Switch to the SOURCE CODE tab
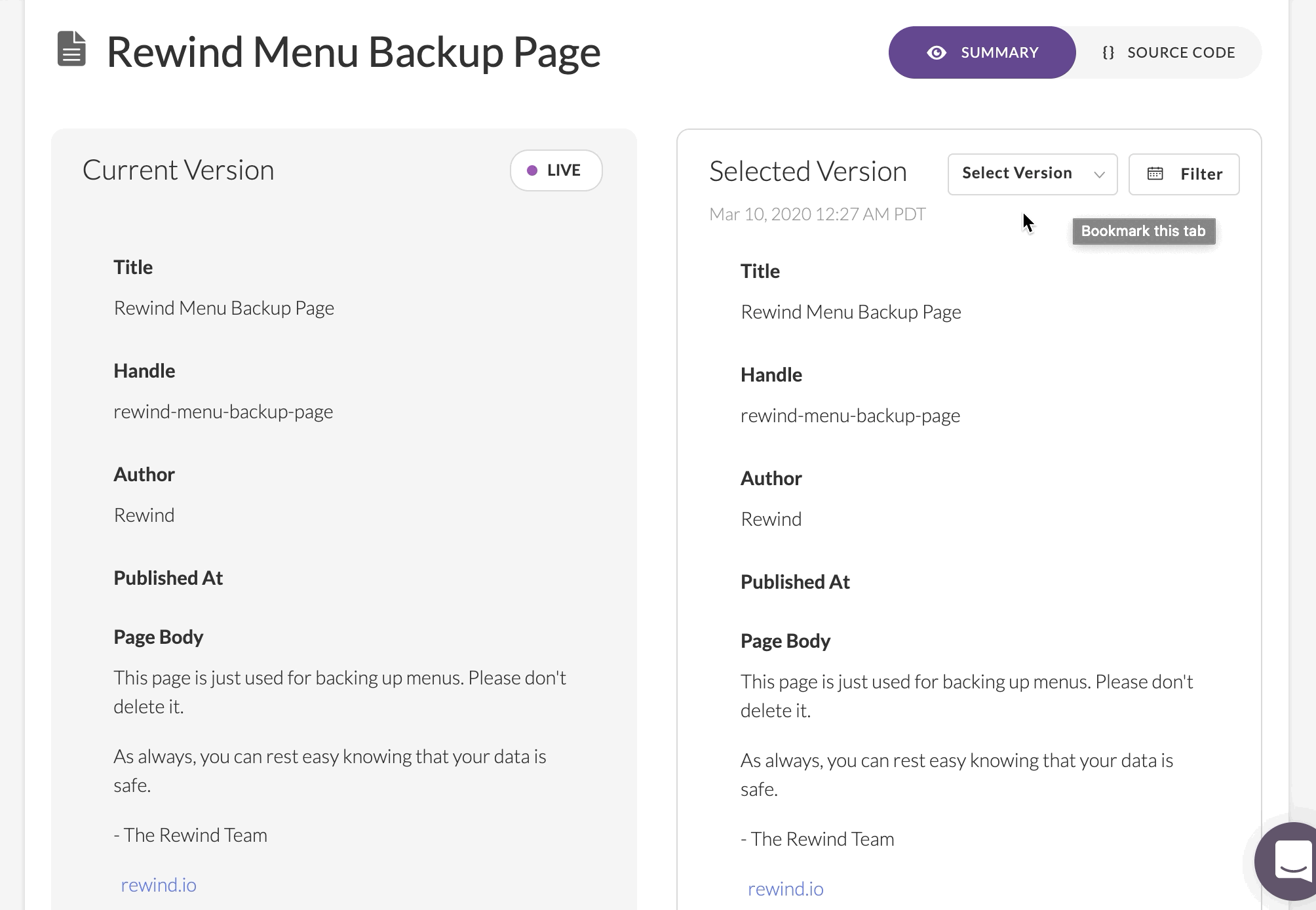This screenshot has height=910, width=1316. [1169, 52]
